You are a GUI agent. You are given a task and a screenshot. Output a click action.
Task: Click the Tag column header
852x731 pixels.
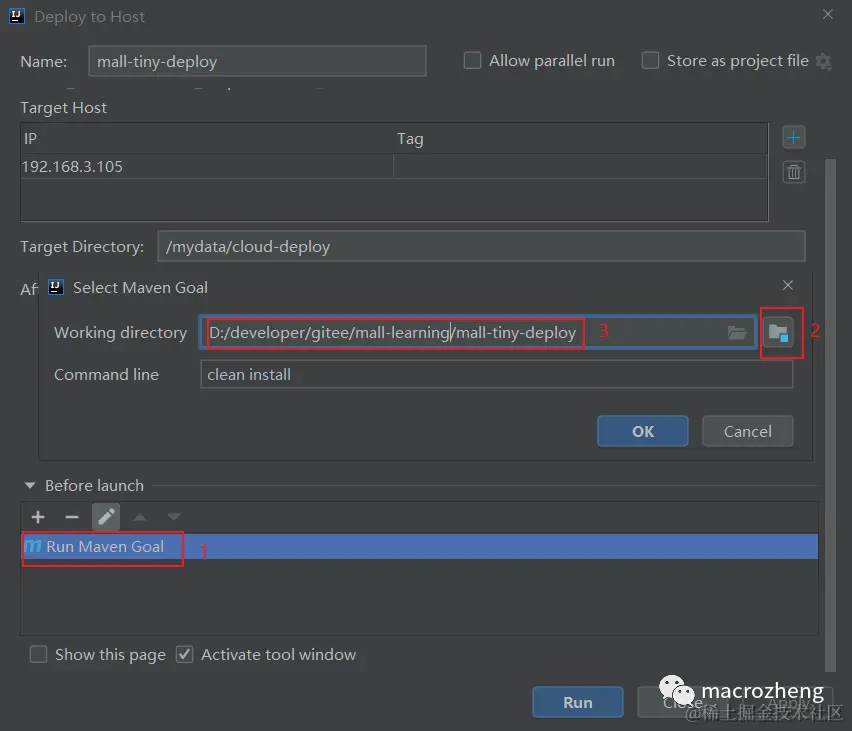tap(580, 139)
